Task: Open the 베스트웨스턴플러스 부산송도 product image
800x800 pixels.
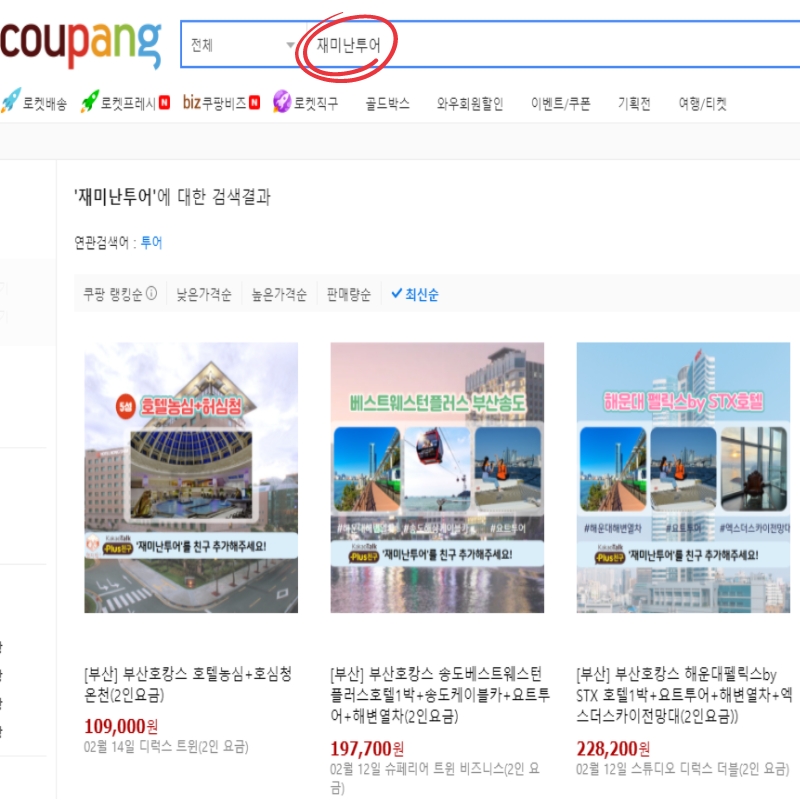Action: tap(437, 478)
